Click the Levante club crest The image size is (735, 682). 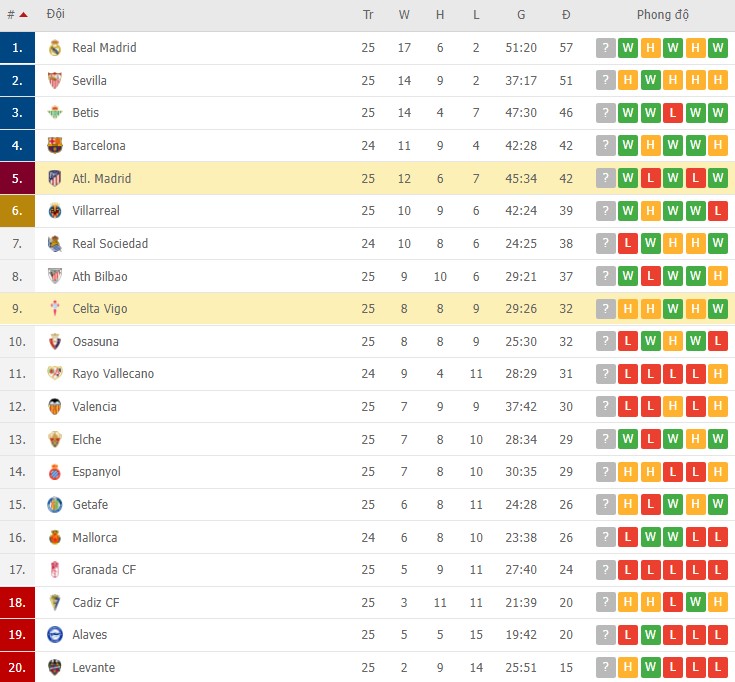coord(55,668)
